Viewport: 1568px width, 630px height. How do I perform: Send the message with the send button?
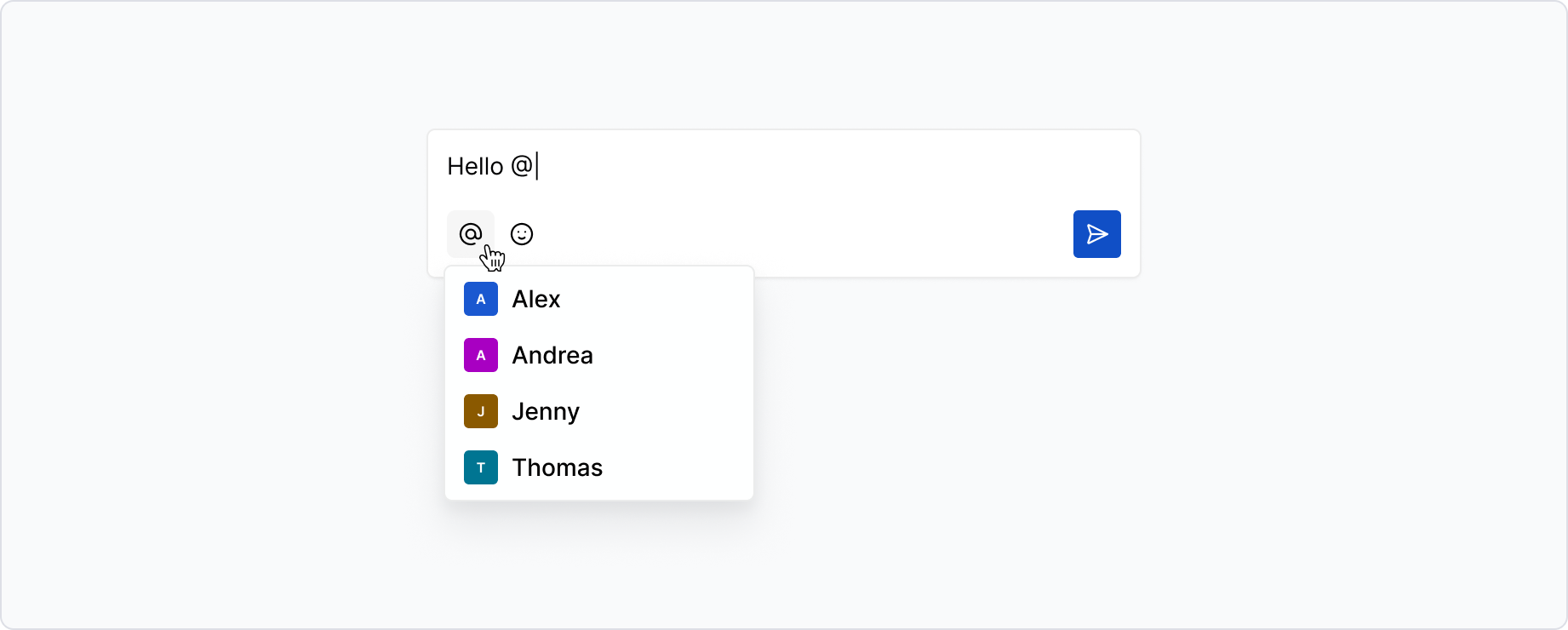click(1097, 234)
